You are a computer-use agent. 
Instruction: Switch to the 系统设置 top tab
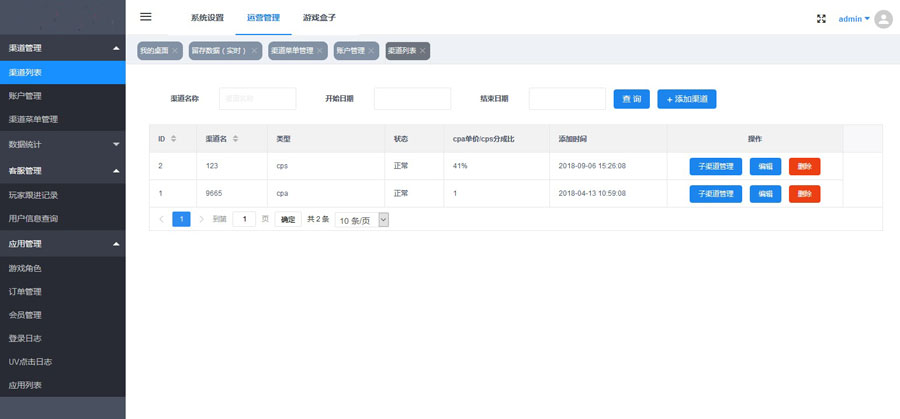tap(207, 18)
